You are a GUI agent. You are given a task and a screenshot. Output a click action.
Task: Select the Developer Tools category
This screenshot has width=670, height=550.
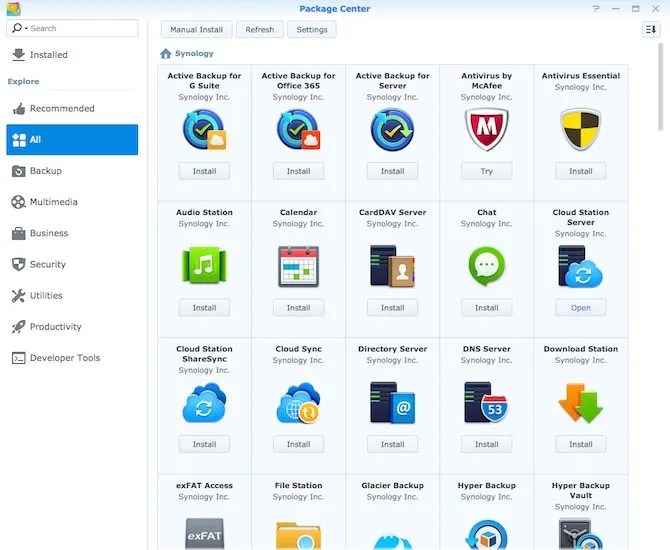pyautogui.click(x=72, y=358)
